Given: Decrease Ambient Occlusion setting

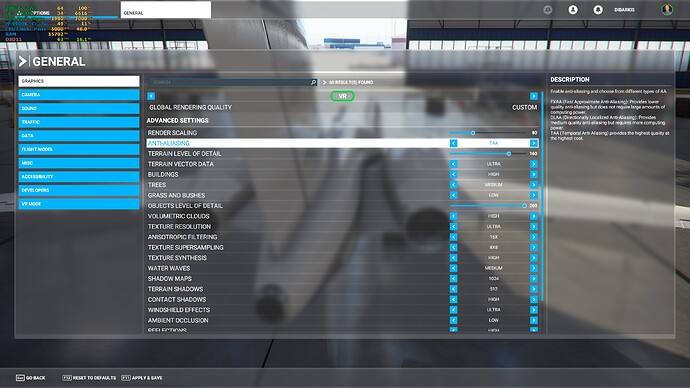Looking at the screenshot, I should 453,320.
